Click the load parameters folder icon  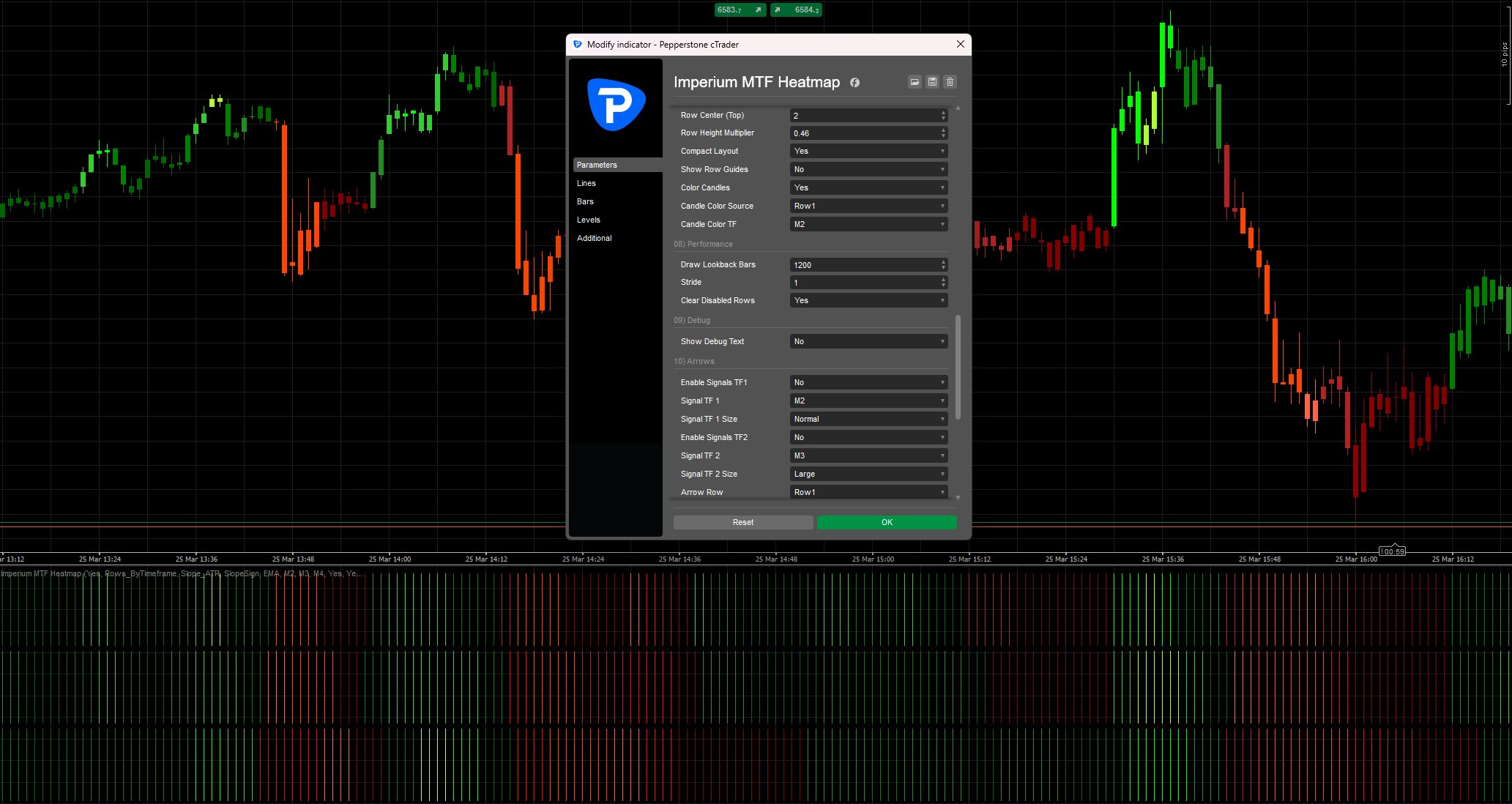915,82
